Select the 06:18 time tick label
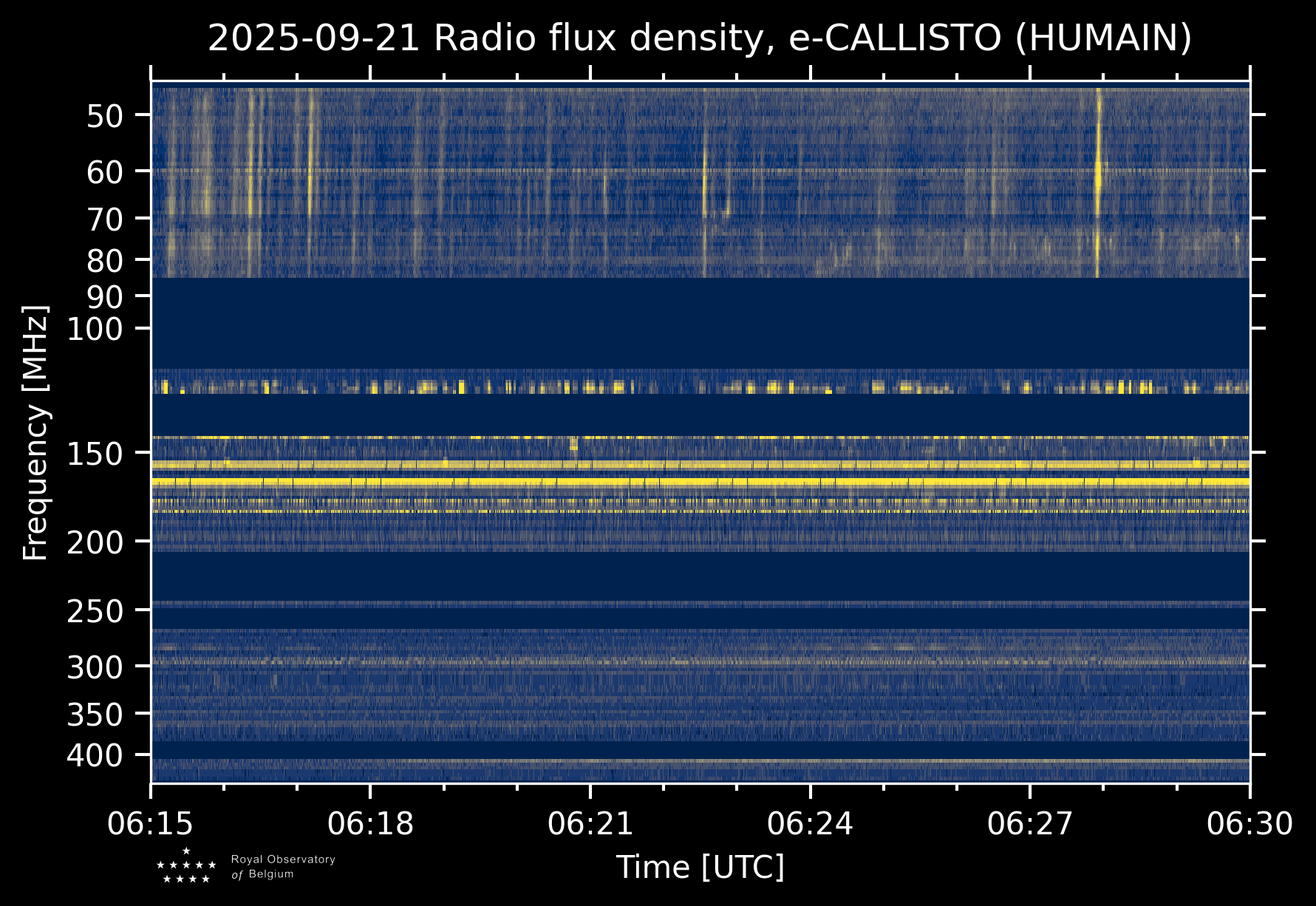This screenshot has height=906, width=1316. tap(370, 824)
